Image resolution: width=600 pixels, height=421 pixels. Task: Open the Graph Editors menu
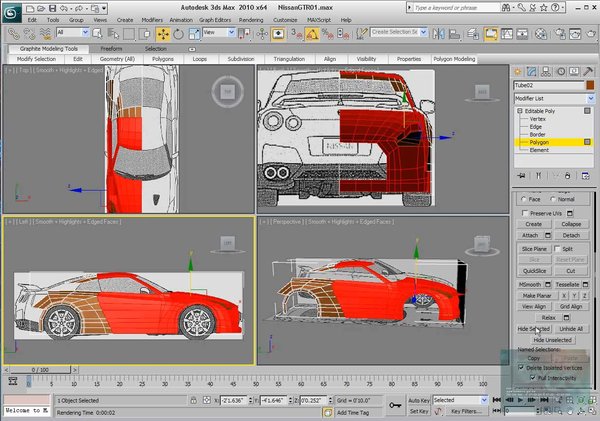tap(215, 20)
